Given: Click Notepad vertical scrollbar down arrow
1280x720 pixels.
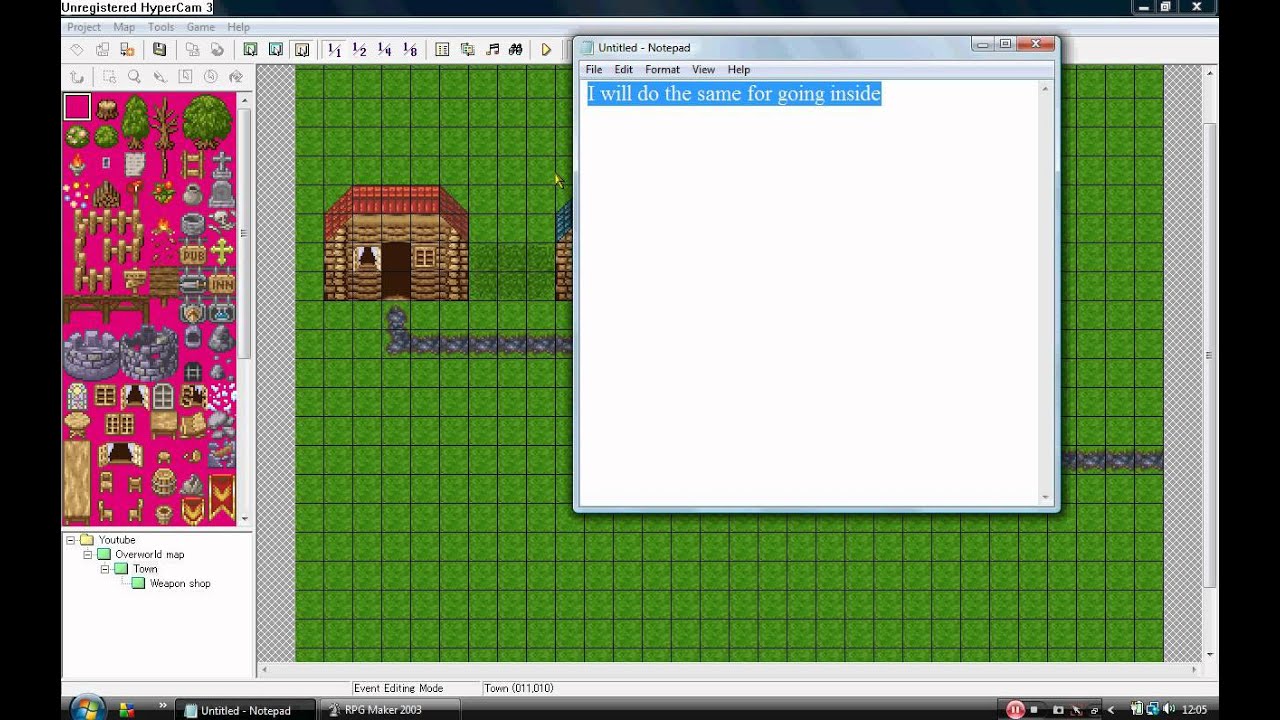Looking at the screenshot, I should tap(1046, 497).
